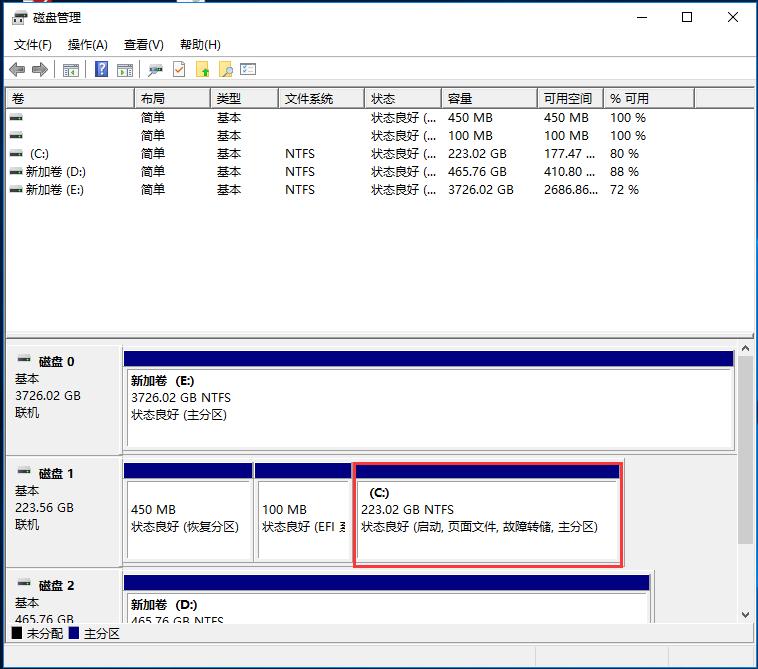The width and height of the screenshot is (758, 669).
Task: Open help via blue question mark icon
Action: 101,69
